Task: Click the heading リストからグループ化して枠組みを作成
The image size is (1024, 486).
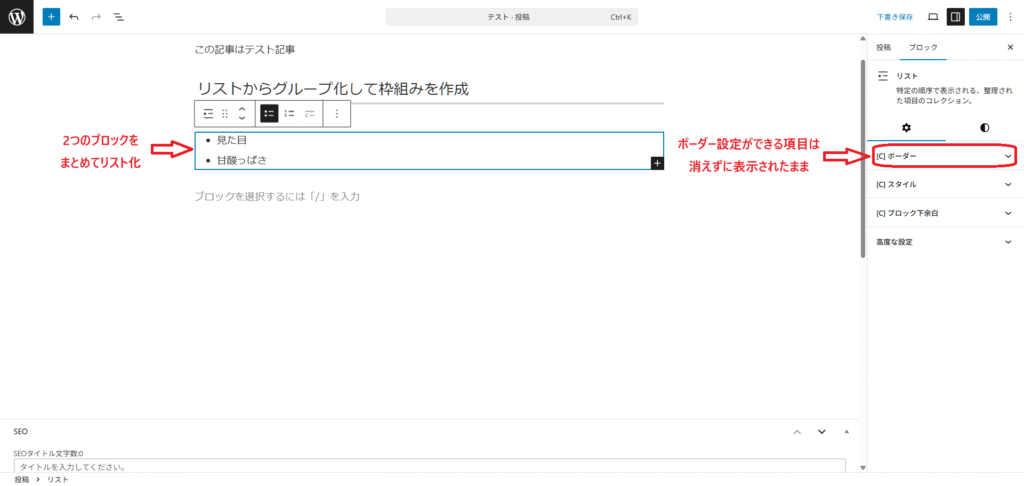Action: (333, 89)
